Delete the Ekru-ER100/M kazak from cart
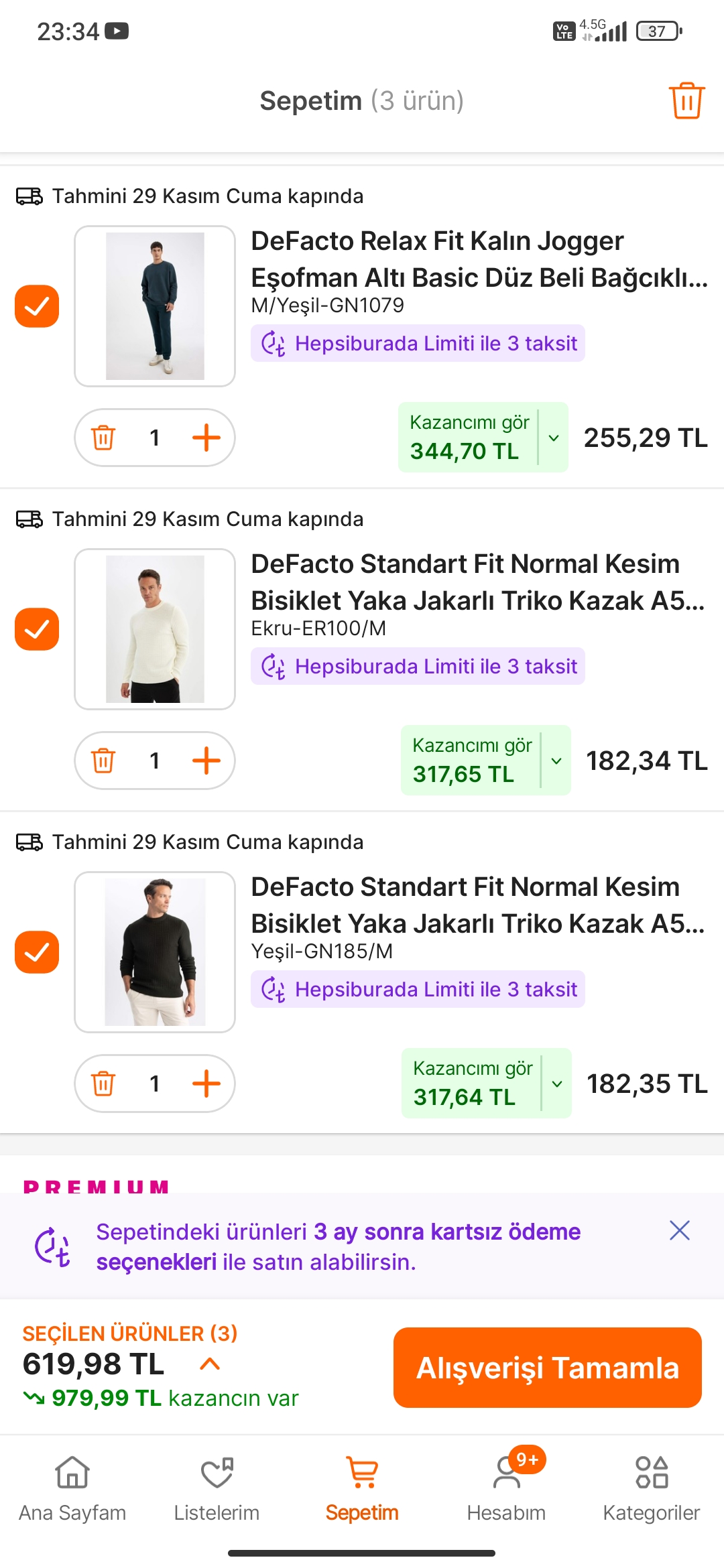The width and height of the screenshot is (724, 1568). (x=103, y=761)
